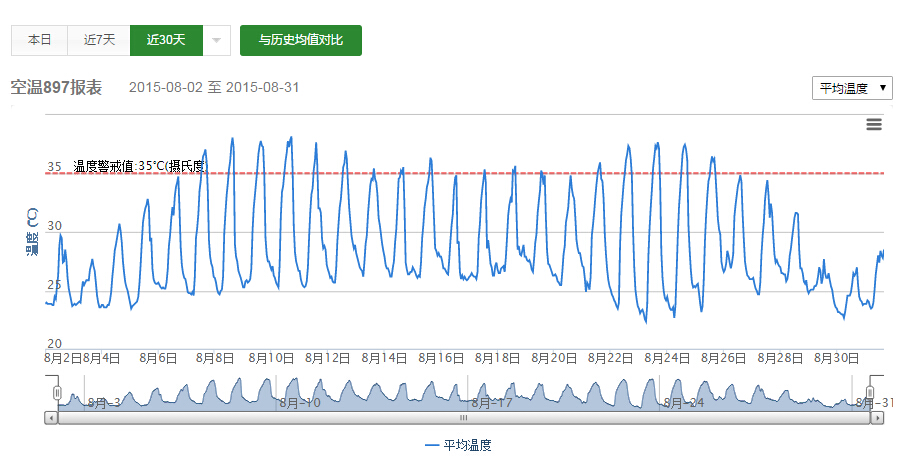
Task: Expand the caret next to 近30天
Action: 217,40
